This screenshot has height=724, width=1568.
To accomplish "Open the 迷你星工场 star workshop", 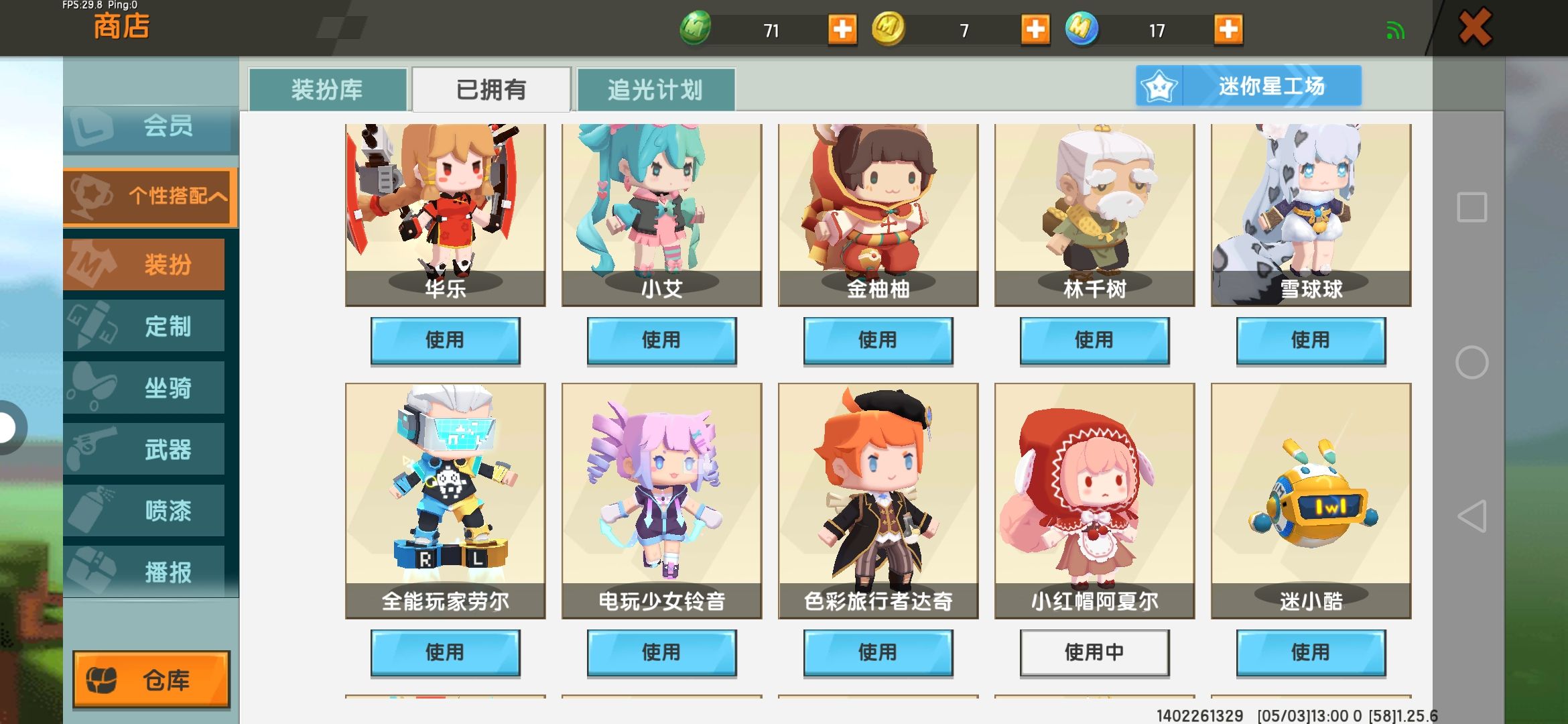I will click(x=1248, y=86).
